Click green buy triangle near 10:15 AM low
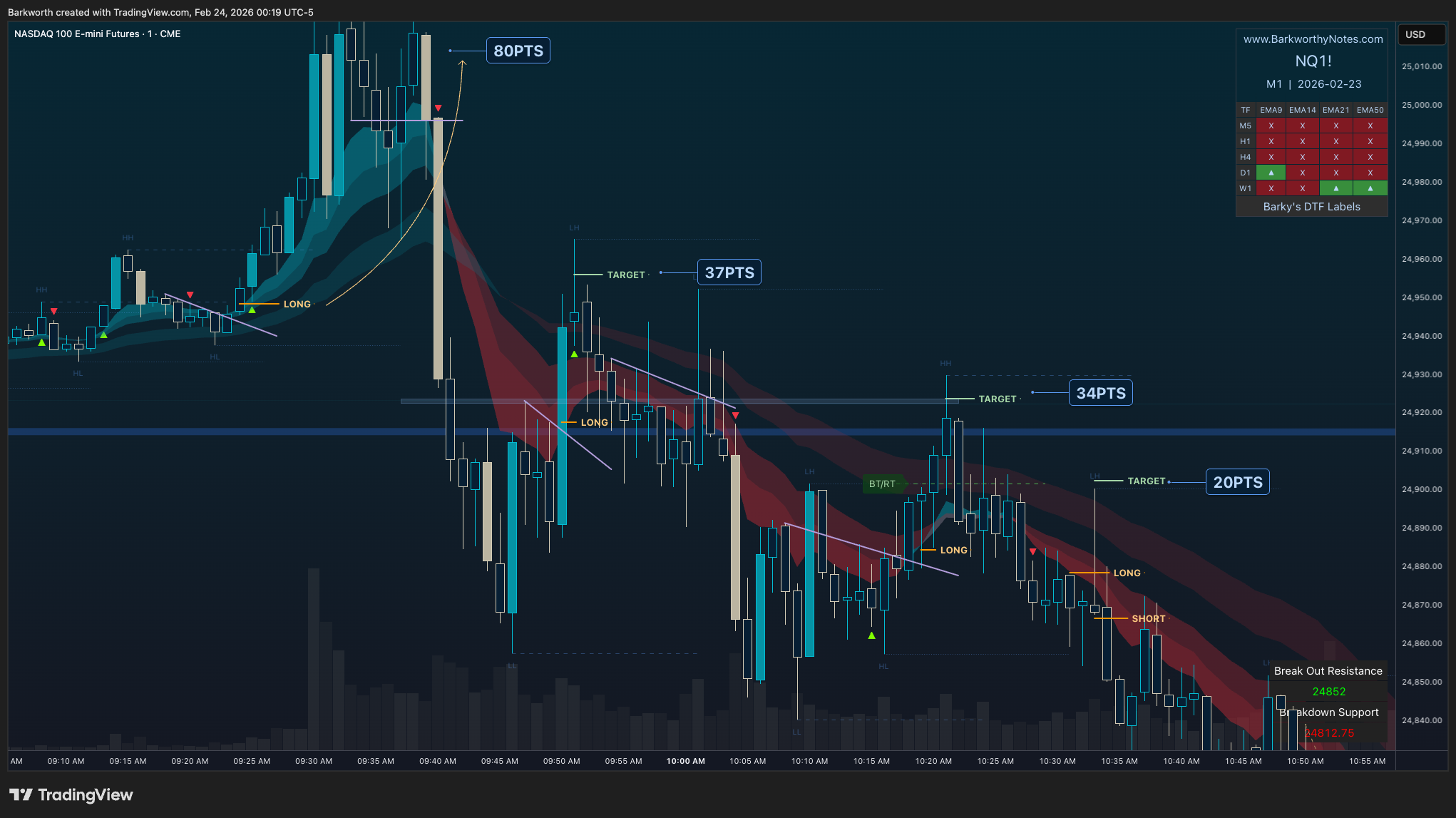The height and width of the screenshot is (818, 1456). click(x=871, y=635)
